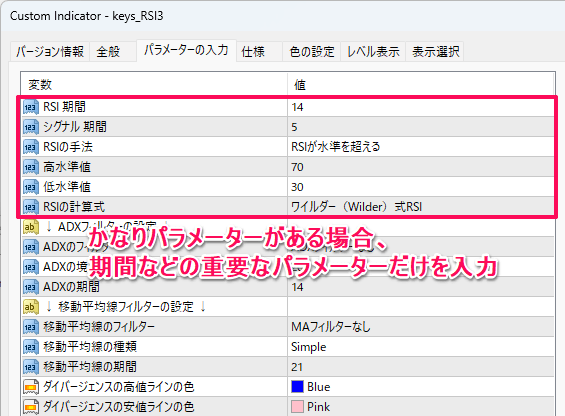Image resolution: width=565 pixels, height=416 pixels.
Task: Open the 表示選択 tab
Action: pyautogui.click(x=435, y=52)
